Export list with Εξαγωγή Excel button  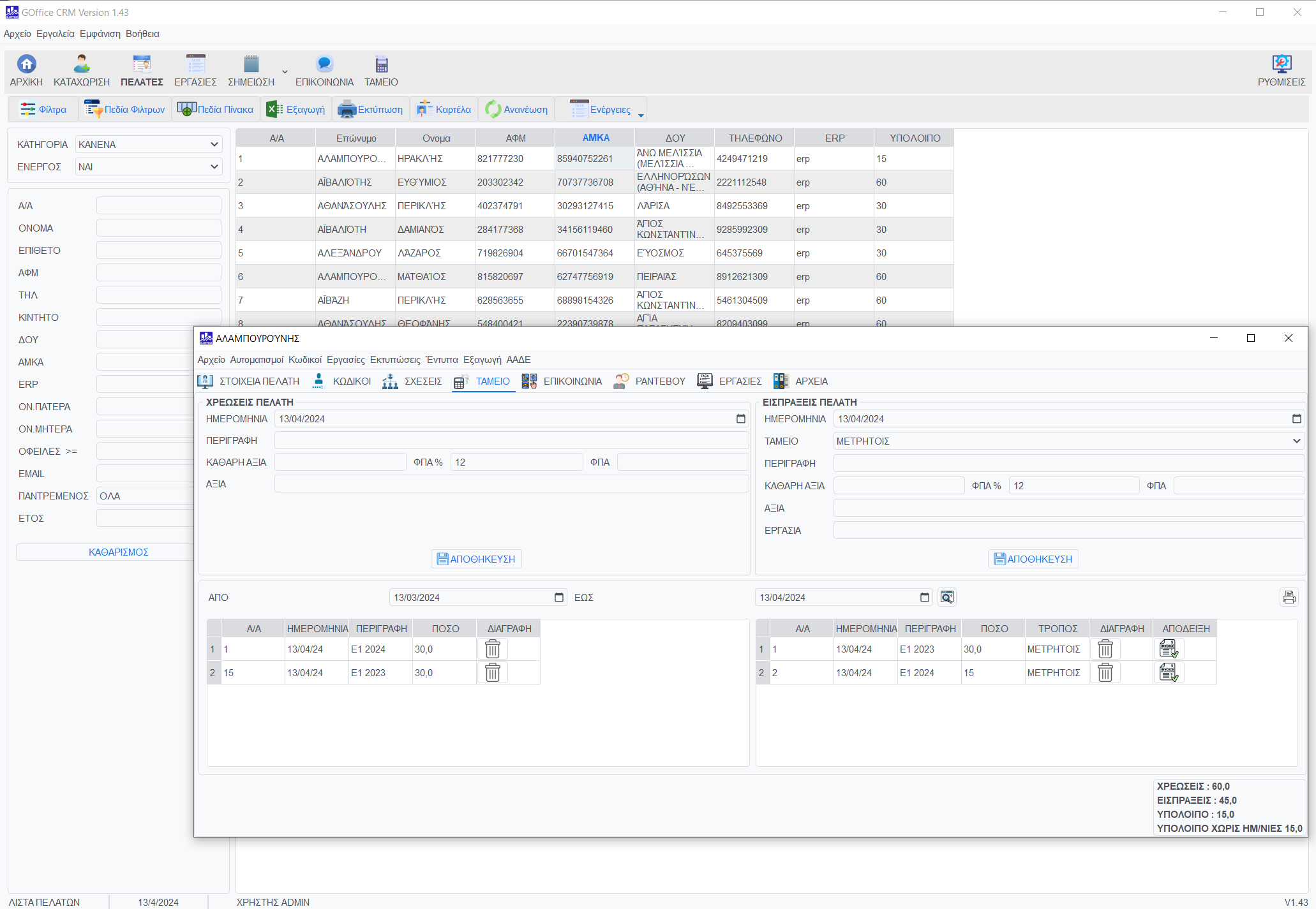click(x=296, y=110)
